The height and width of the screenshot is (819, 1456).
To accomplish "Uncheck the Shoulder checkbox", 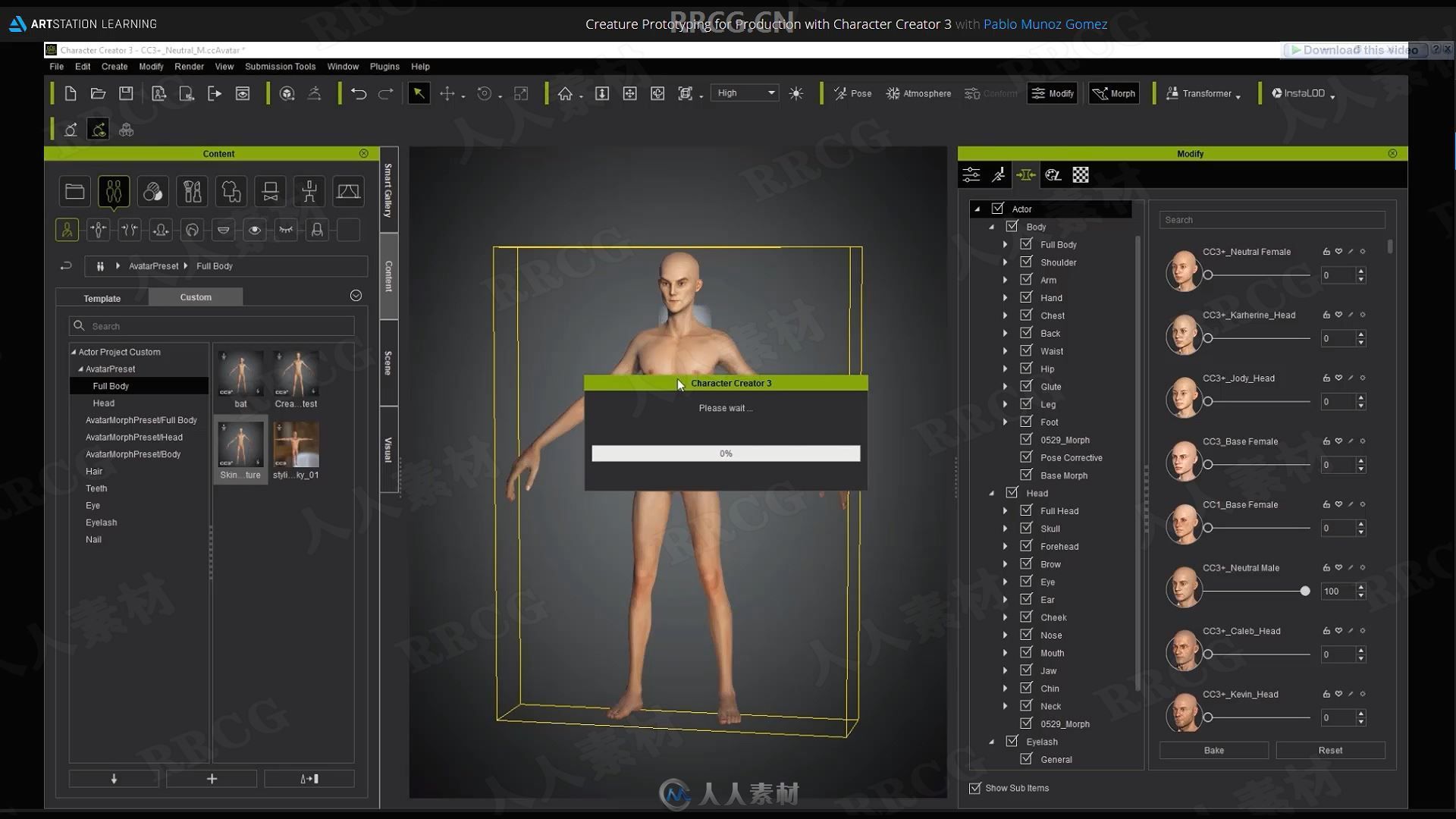I will click(x=1026, y=262).
